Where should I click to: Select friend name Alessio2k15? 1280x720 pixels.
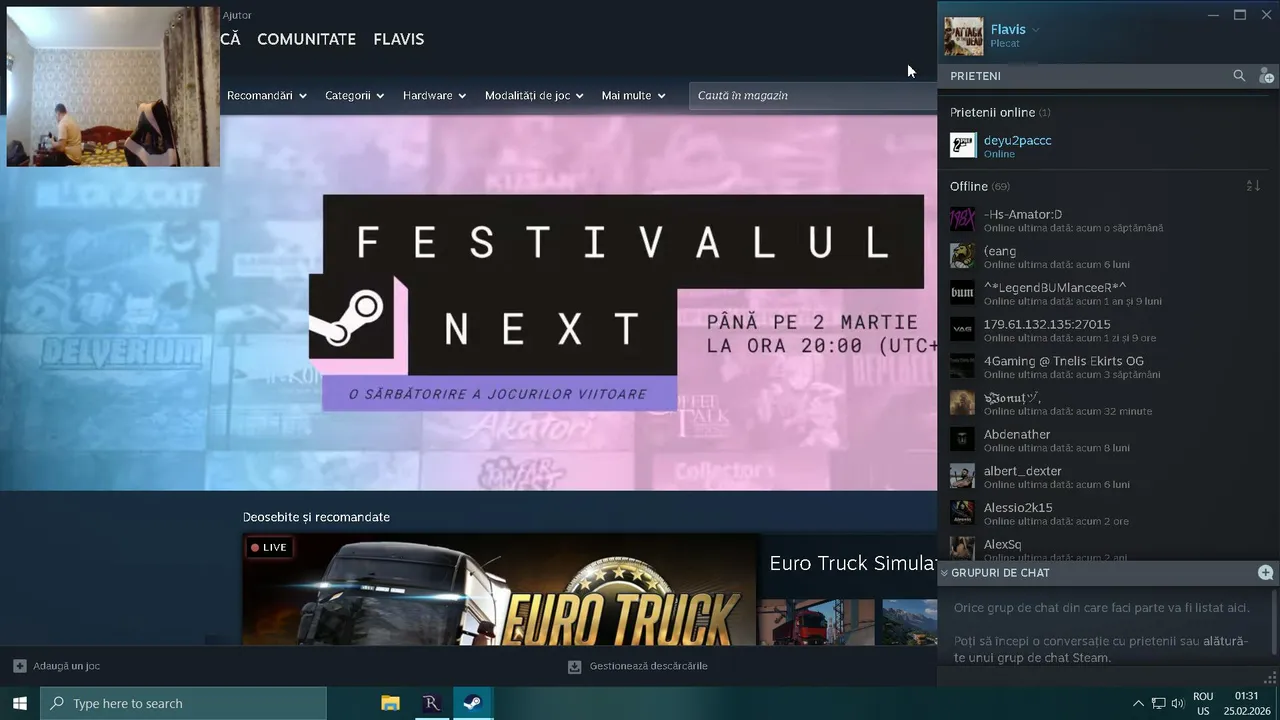pos(1018,508)
